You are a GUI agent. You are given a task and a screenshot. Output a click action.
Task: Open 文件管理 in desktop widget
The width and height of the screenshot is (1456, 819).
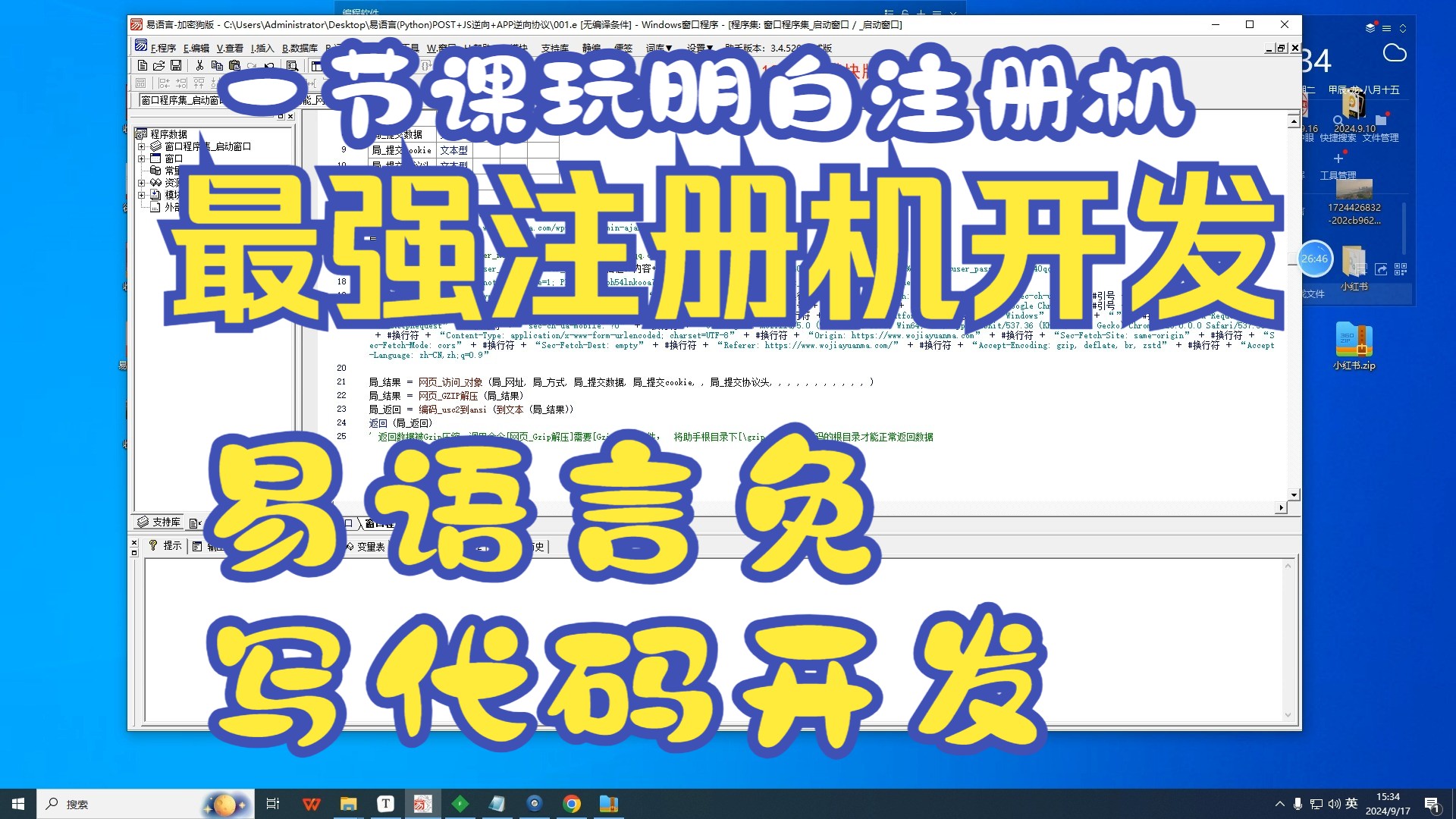[1380, 129]
